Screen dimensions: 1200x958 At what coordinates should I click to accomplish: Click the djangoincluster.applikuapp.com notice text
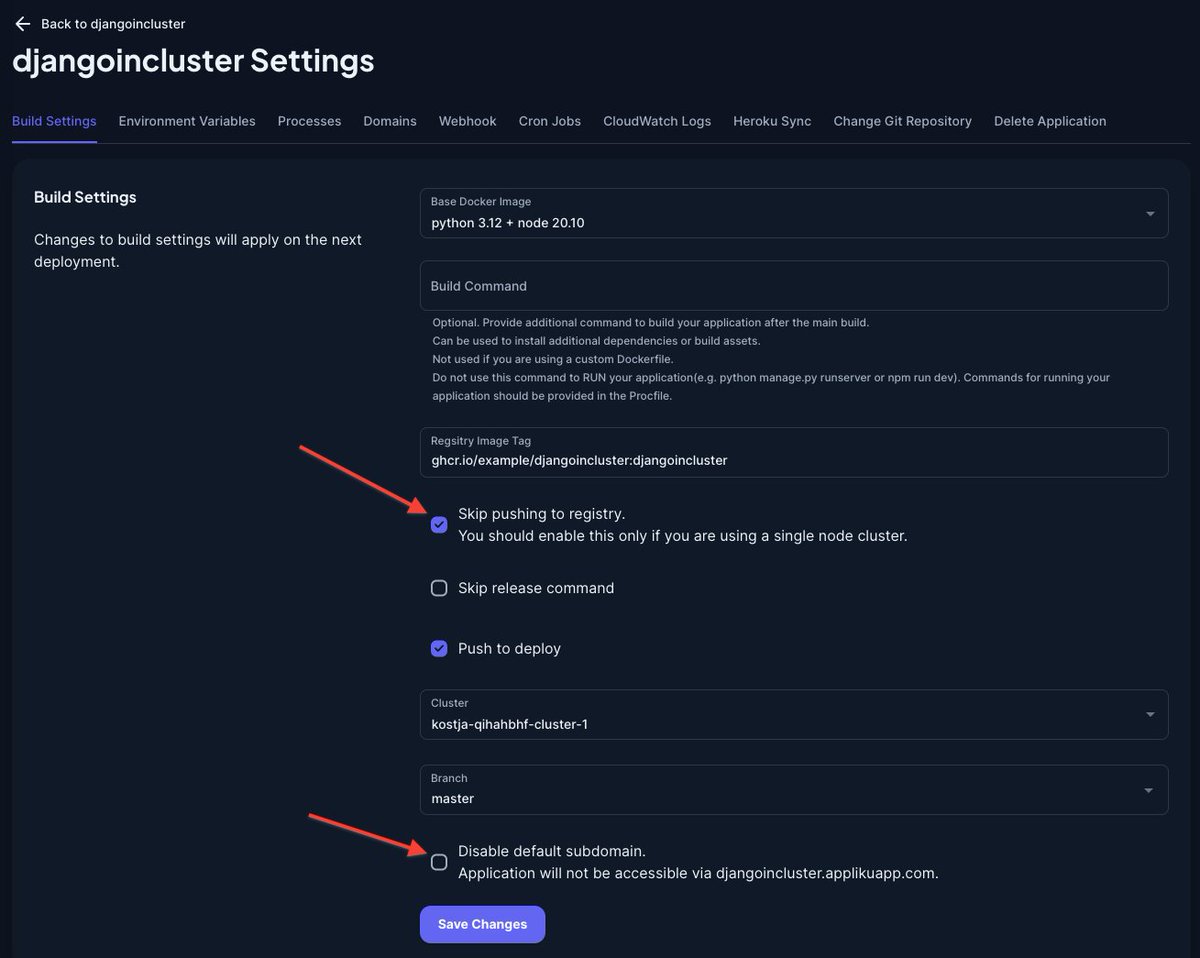(x=698, y=873)
